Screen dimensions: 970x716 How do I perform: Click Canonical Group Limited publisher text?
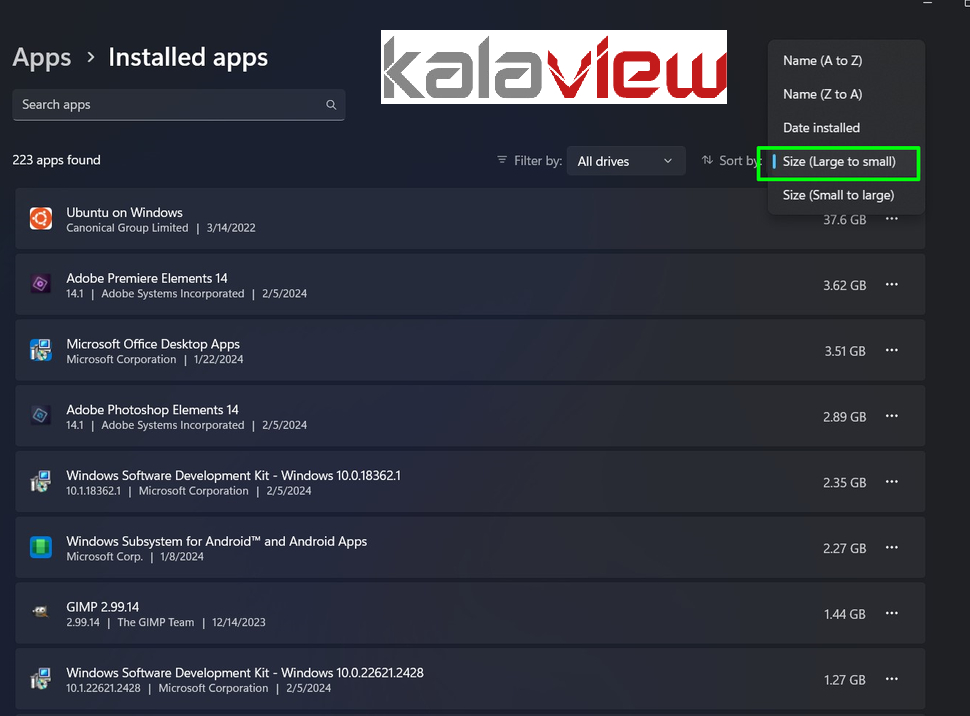coord(127,228)
